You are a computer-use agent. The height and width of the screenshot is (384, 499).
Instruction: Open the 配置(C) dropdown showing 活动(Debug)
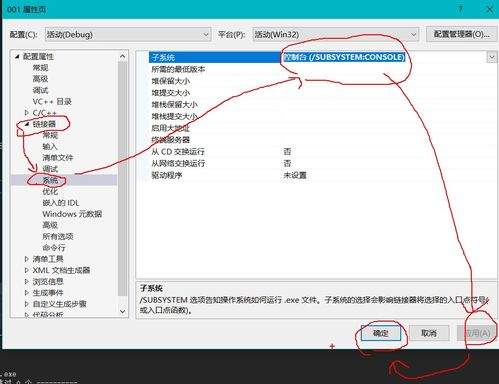128,34
